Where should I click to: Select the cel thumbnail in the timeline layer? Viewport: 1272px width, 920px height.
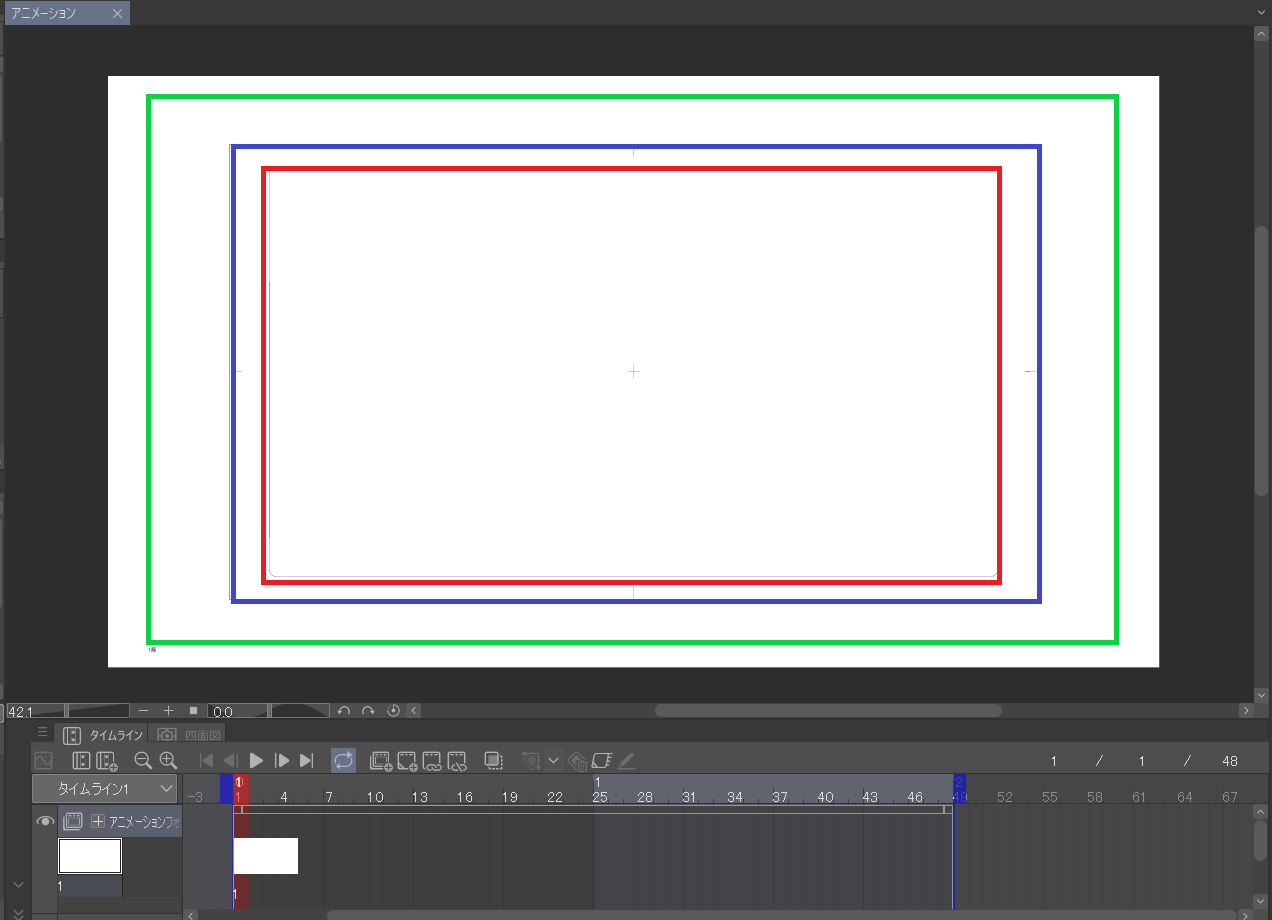[90, 856]
